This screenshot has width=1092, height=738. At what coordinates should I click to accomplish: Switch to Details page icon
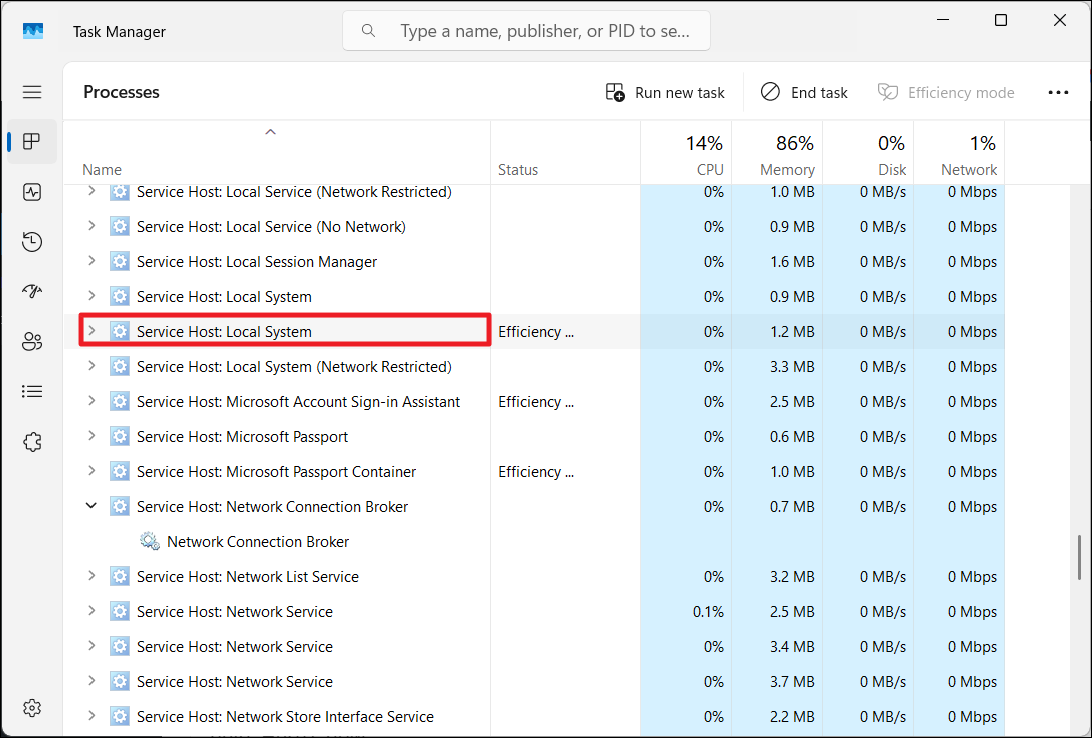(32, 391)
